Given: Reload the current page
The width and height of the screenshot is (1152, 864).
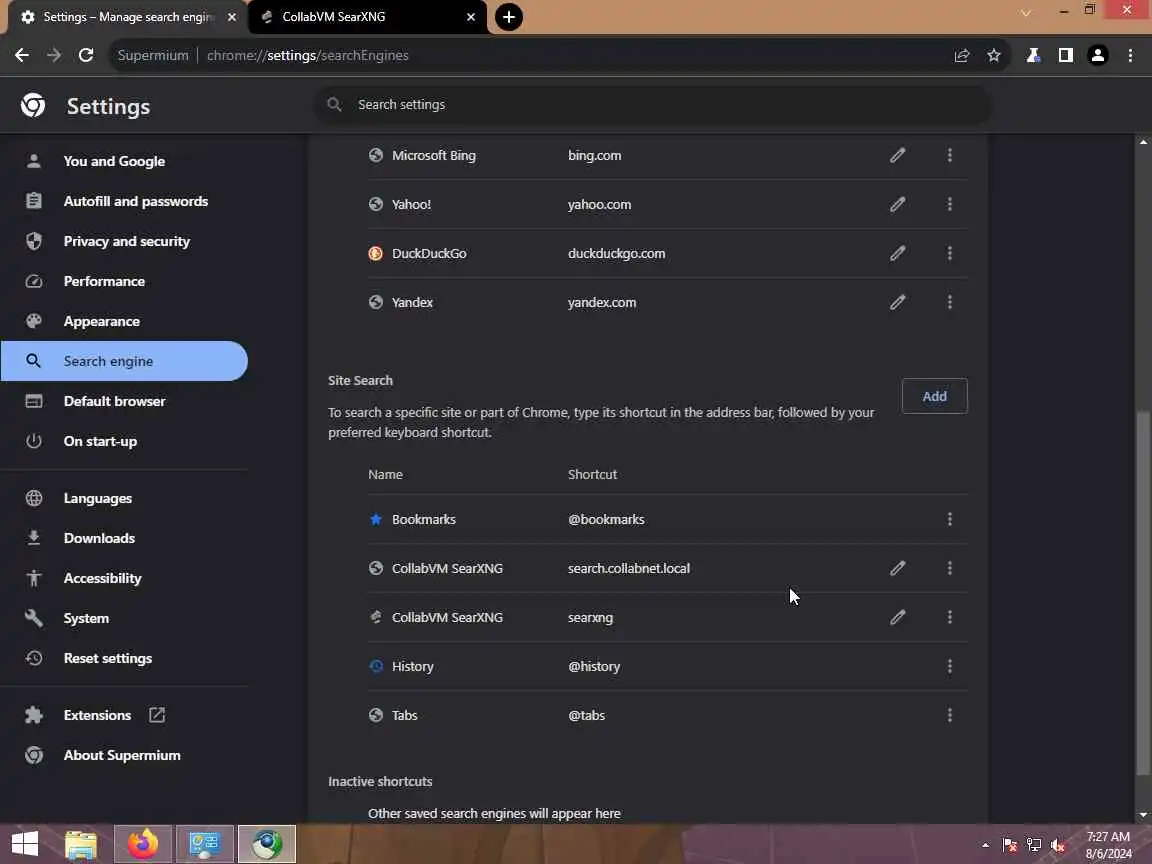Looking at the screenshot, I should pos(86,55).
